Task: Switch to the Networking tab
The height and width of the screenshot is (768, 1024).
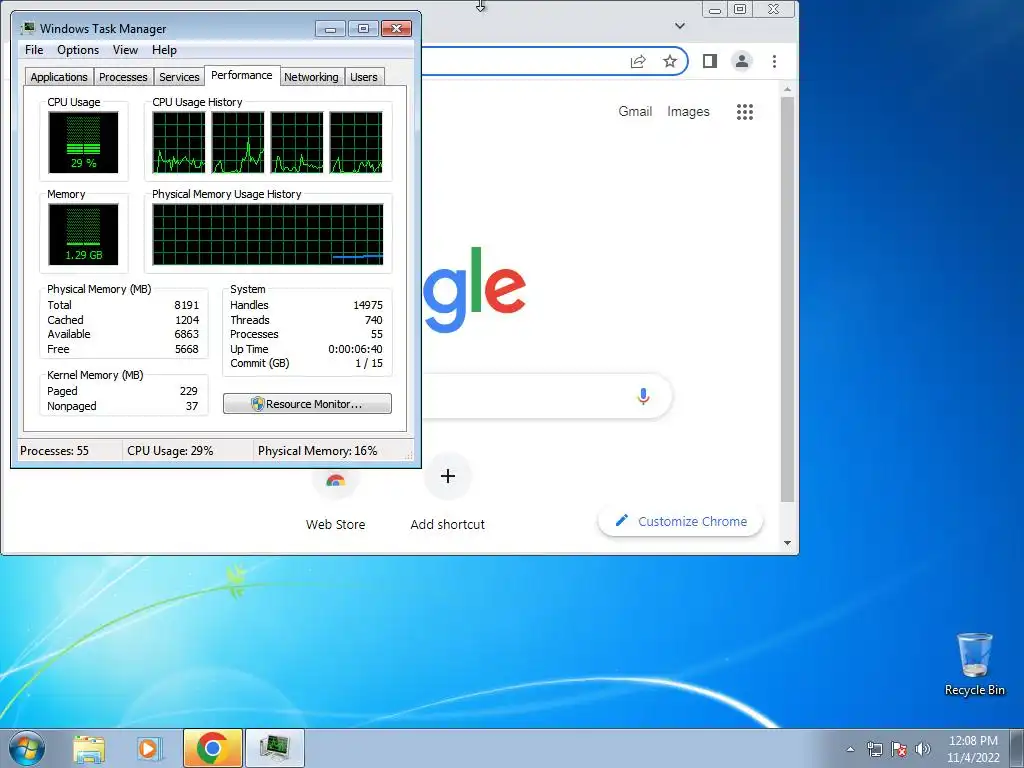Action: [311, 77]
